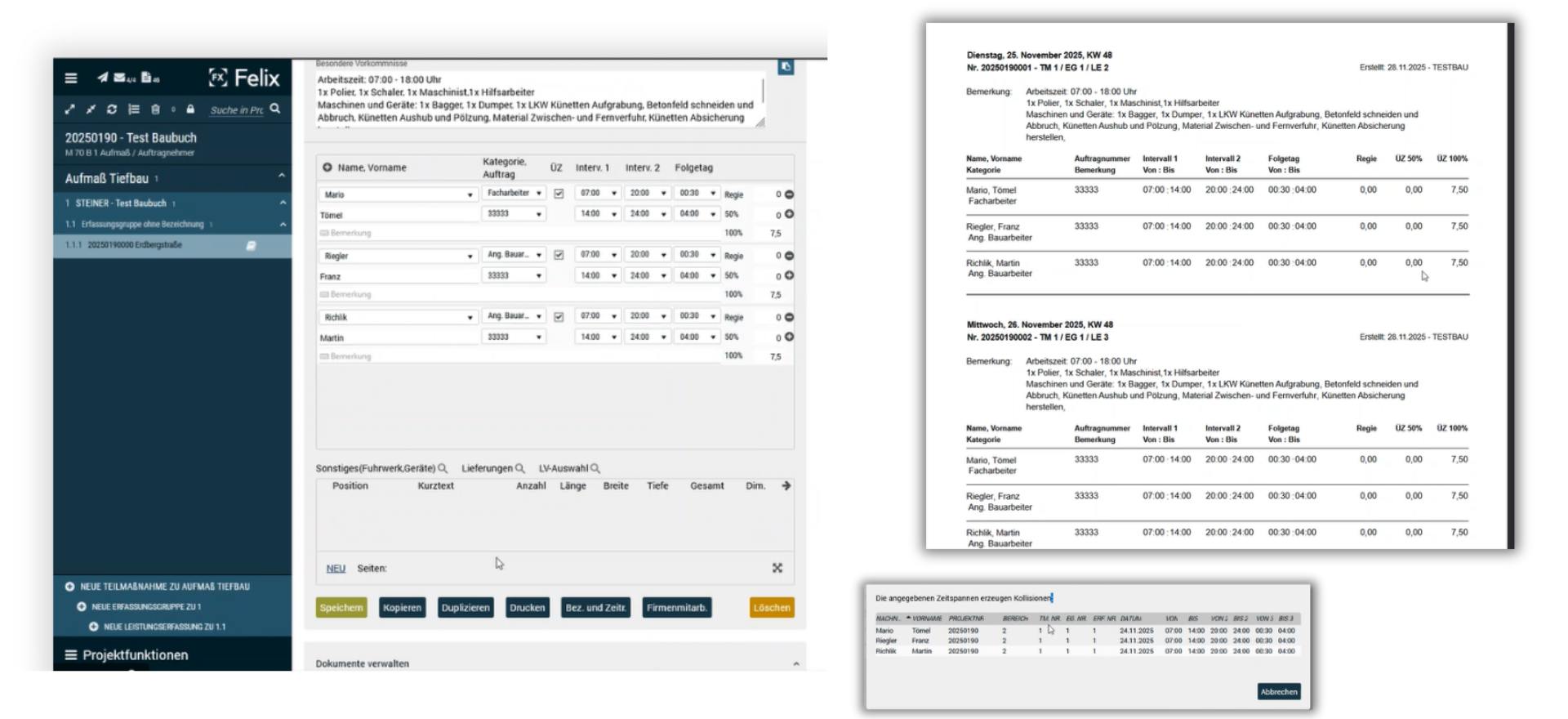Image resolution: width=1568 pixels, height=719 pixels.
Task: Click the padlock icon in sidebar toolbar
Action: [190, 109]
